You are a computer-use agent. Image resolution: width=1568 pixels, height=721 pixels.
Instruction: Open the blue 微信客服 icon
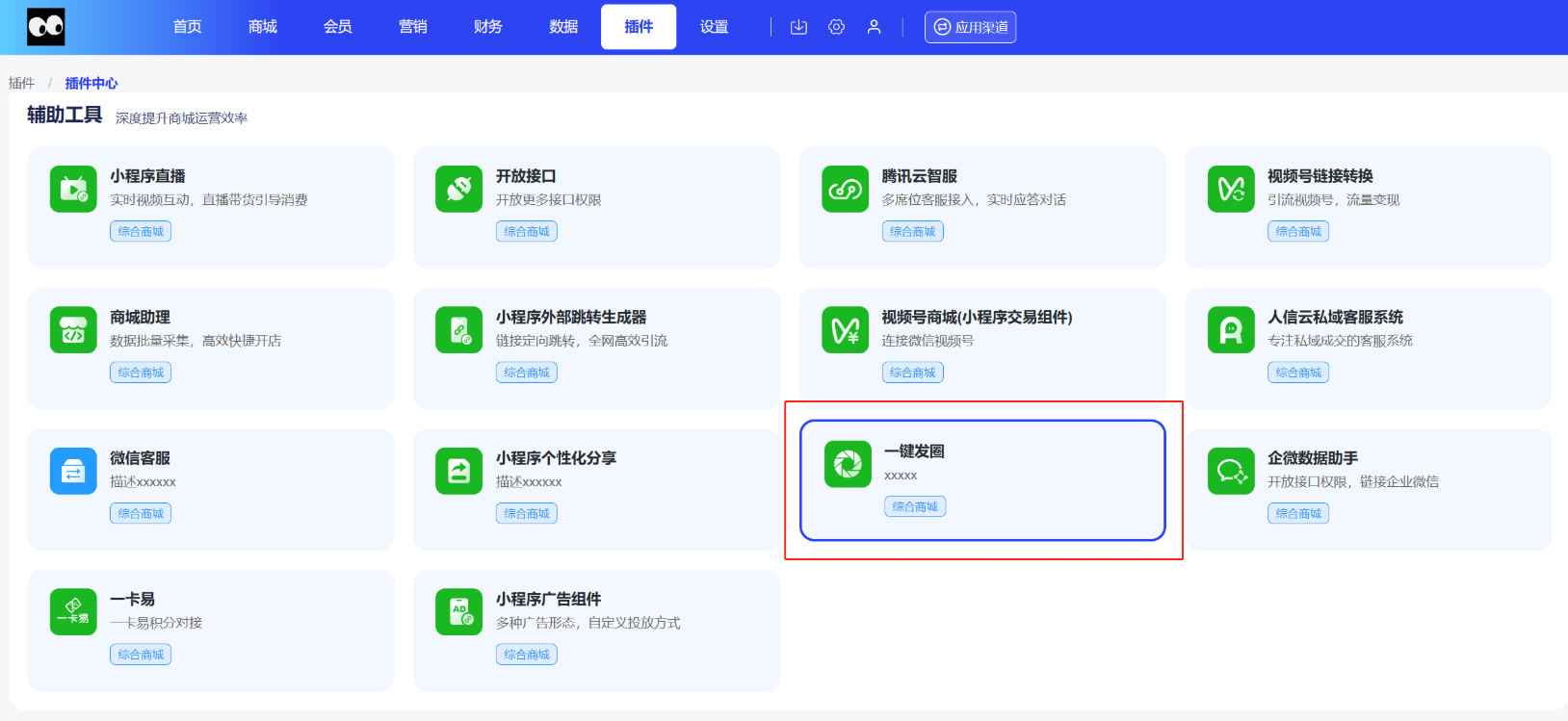point(73,471)
